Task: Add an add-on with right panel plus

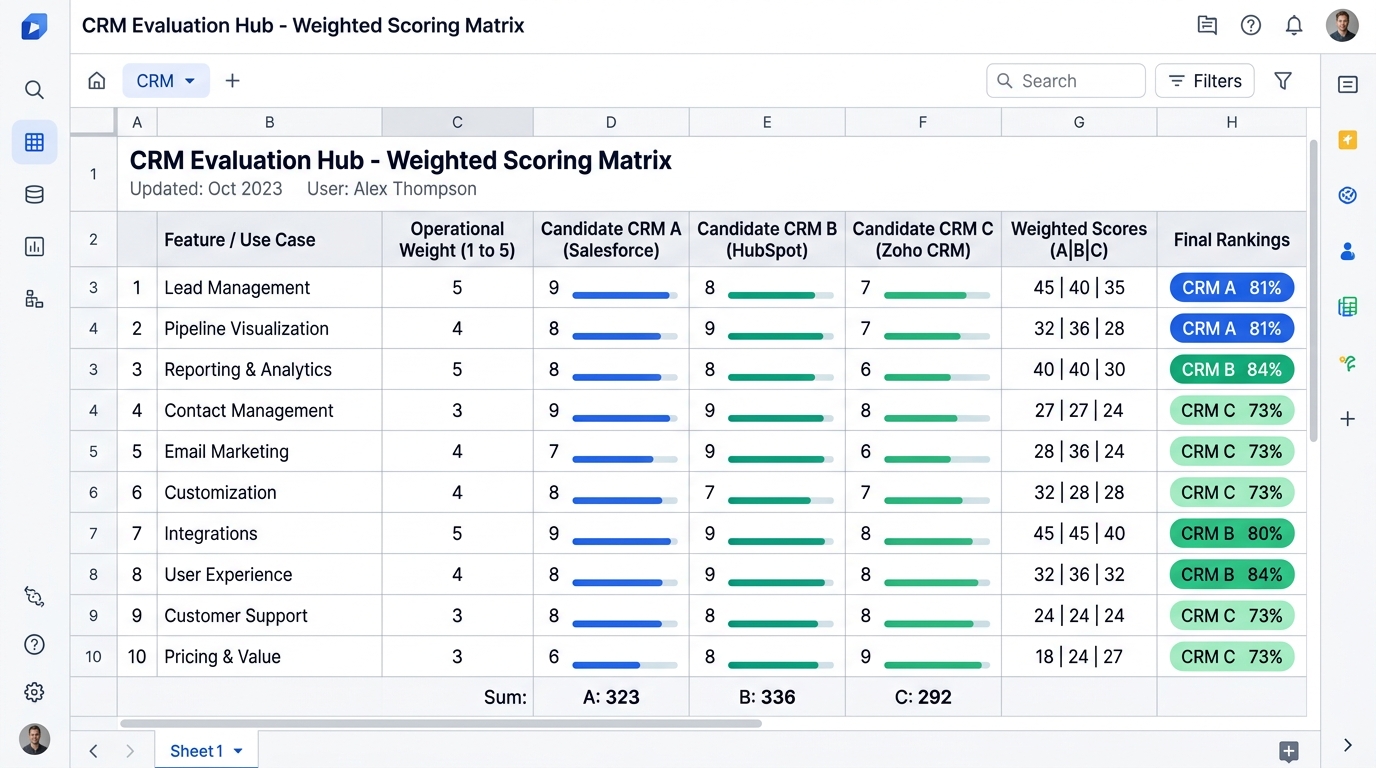Action: pyautogui.click(x=1348, y=419)
